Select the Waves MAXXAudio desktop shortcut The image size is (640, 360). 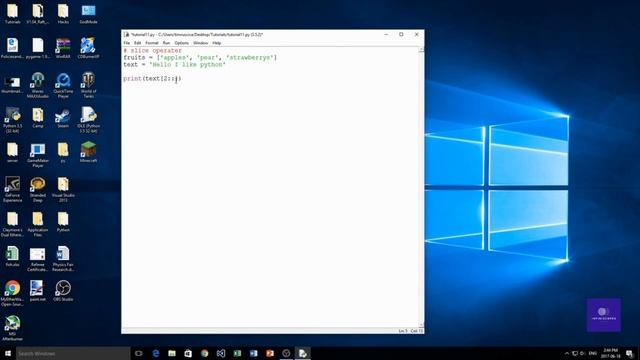tap(38, 85)
